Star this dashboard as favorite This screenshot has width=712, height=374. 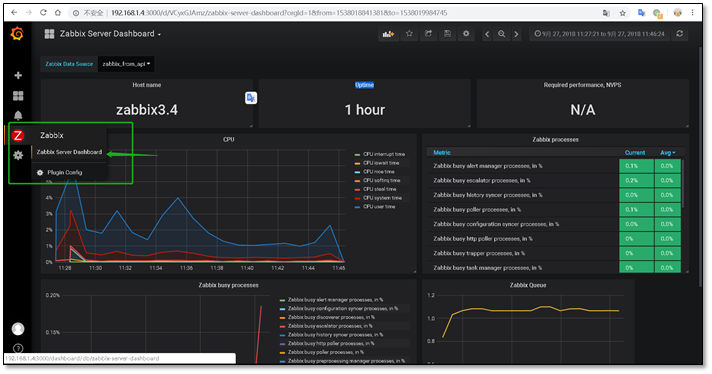pyautogui.click(x=409, y=34)
